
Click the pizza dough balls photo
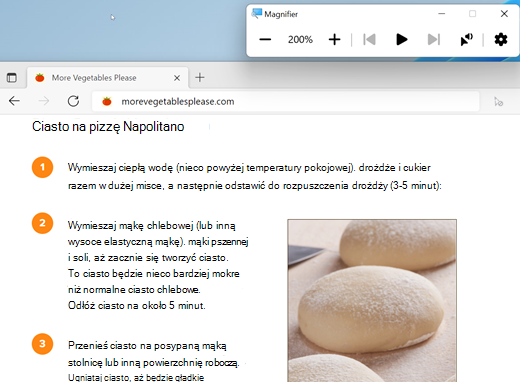[372, 300]
